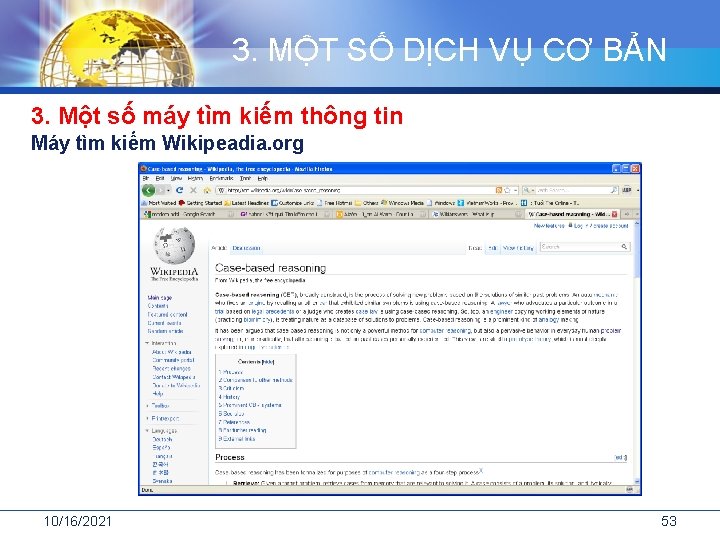Open Getting Started bookmark
720x540 pixels.
pyautogui.click(x=200, y=202)
